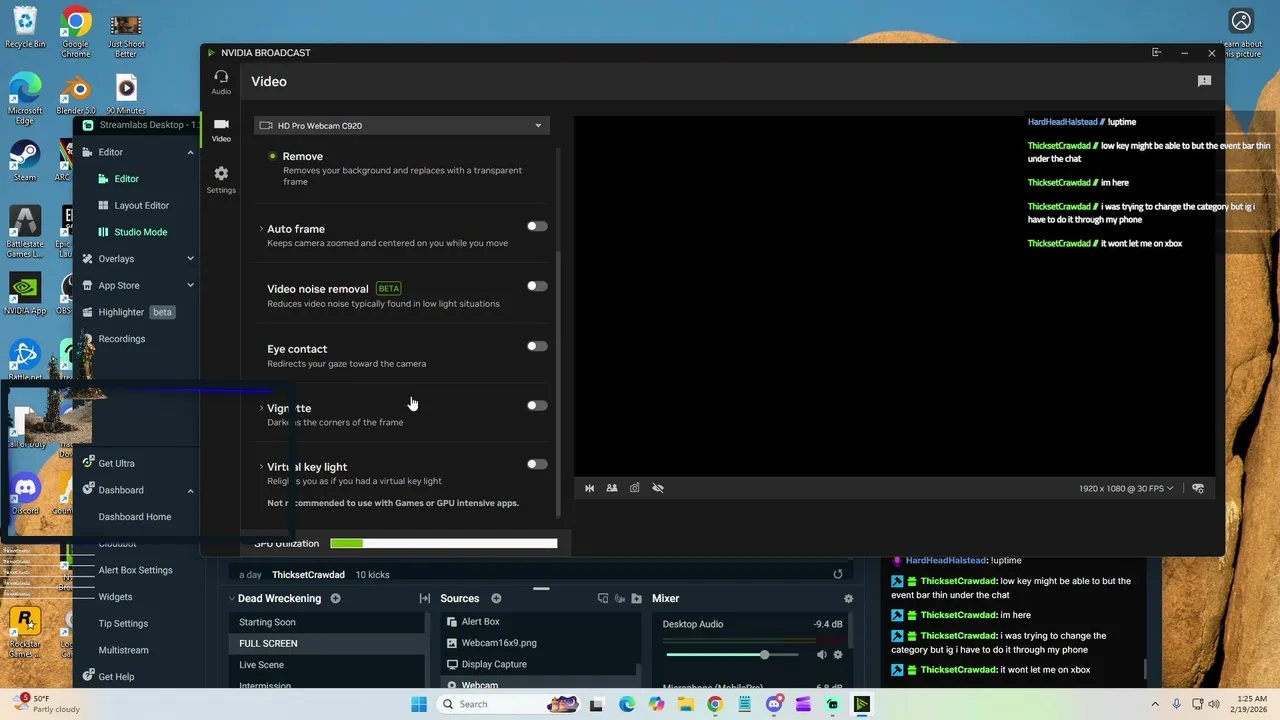Turn on Video noise removal
The image size is (1280, 720).
coord(537,286)
